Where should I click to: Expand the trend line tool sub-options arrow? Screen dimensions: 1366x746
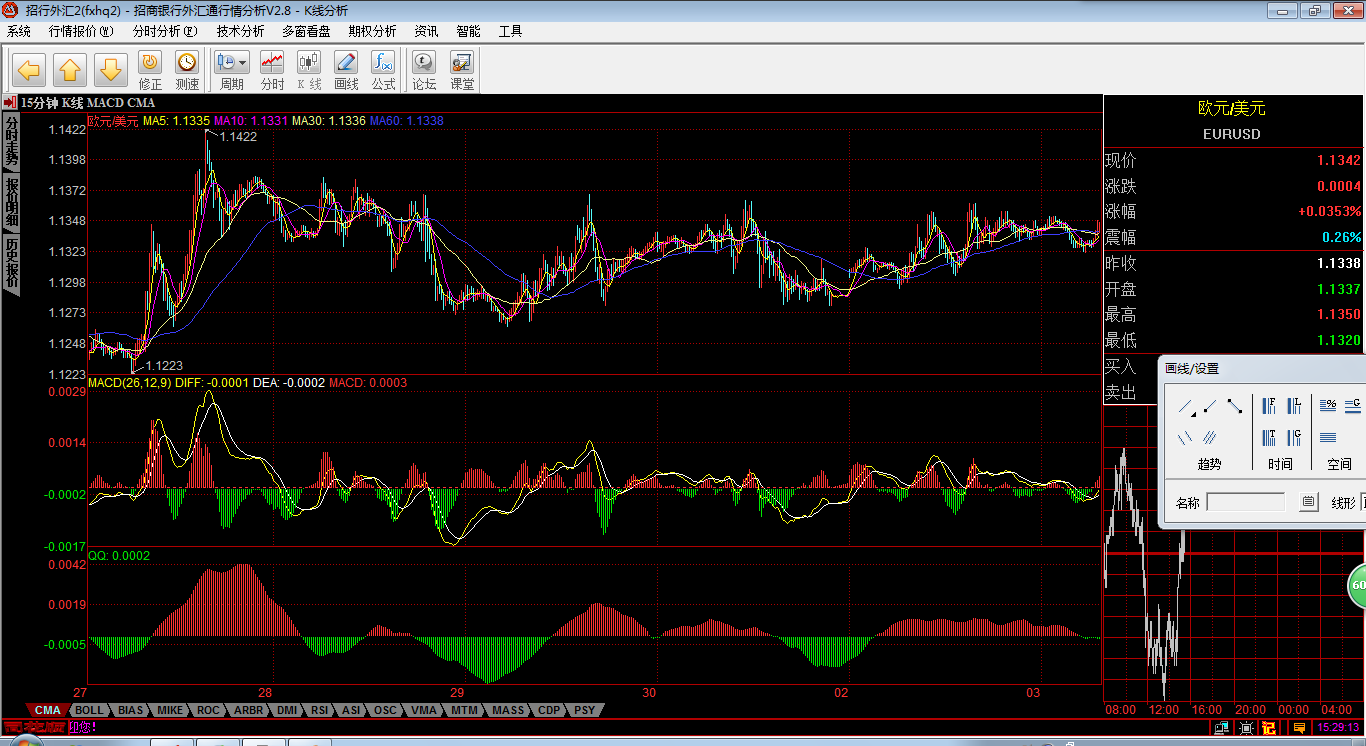[1193, 412]
